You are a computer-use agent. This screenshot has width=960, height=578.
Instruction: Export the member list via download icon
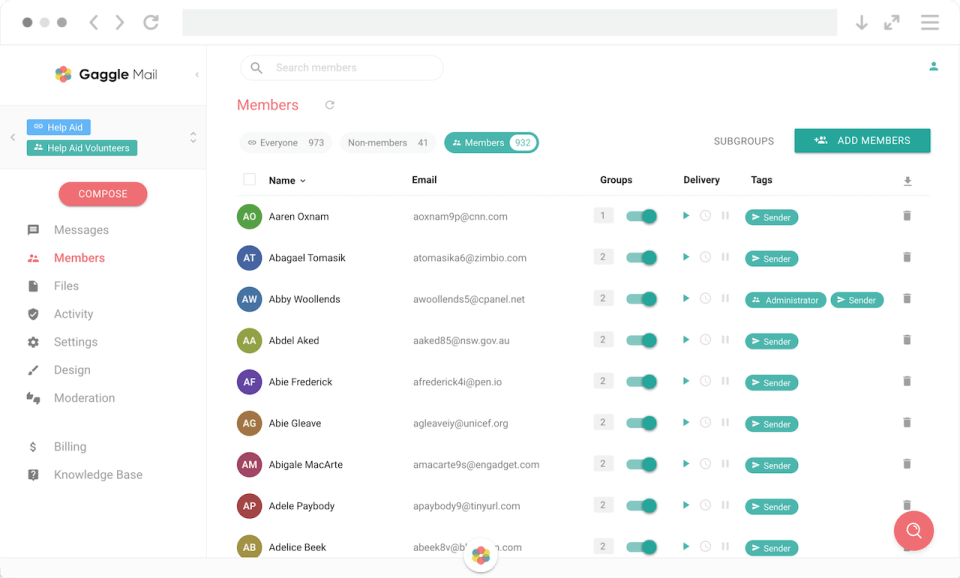pyautogui.click(x=907, y=181)
